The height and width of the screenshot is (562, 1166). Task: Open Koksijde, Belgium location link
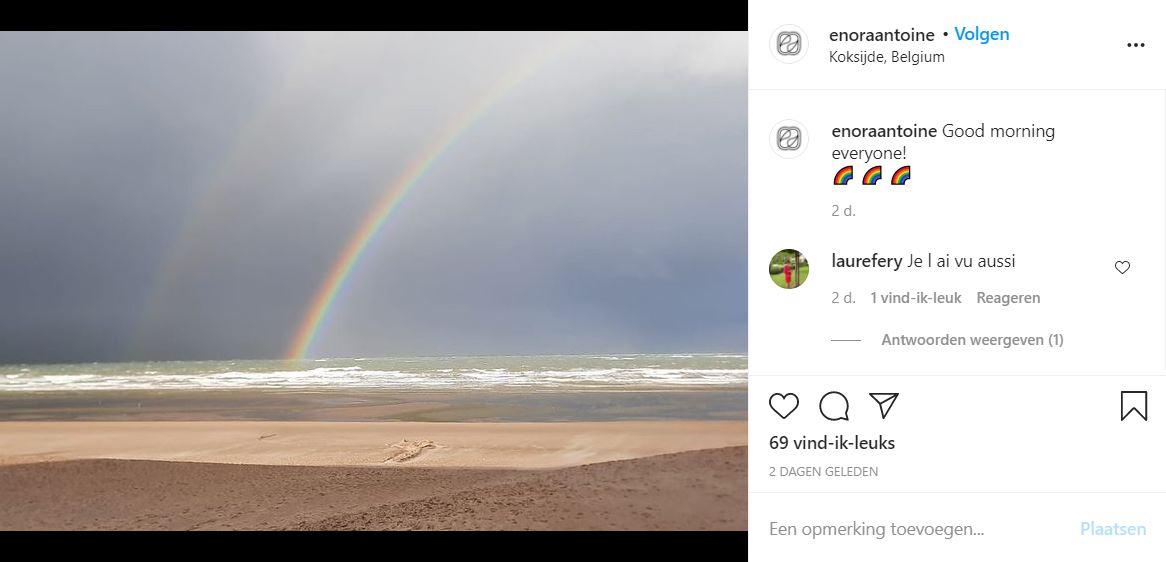(x=886, y=57)
